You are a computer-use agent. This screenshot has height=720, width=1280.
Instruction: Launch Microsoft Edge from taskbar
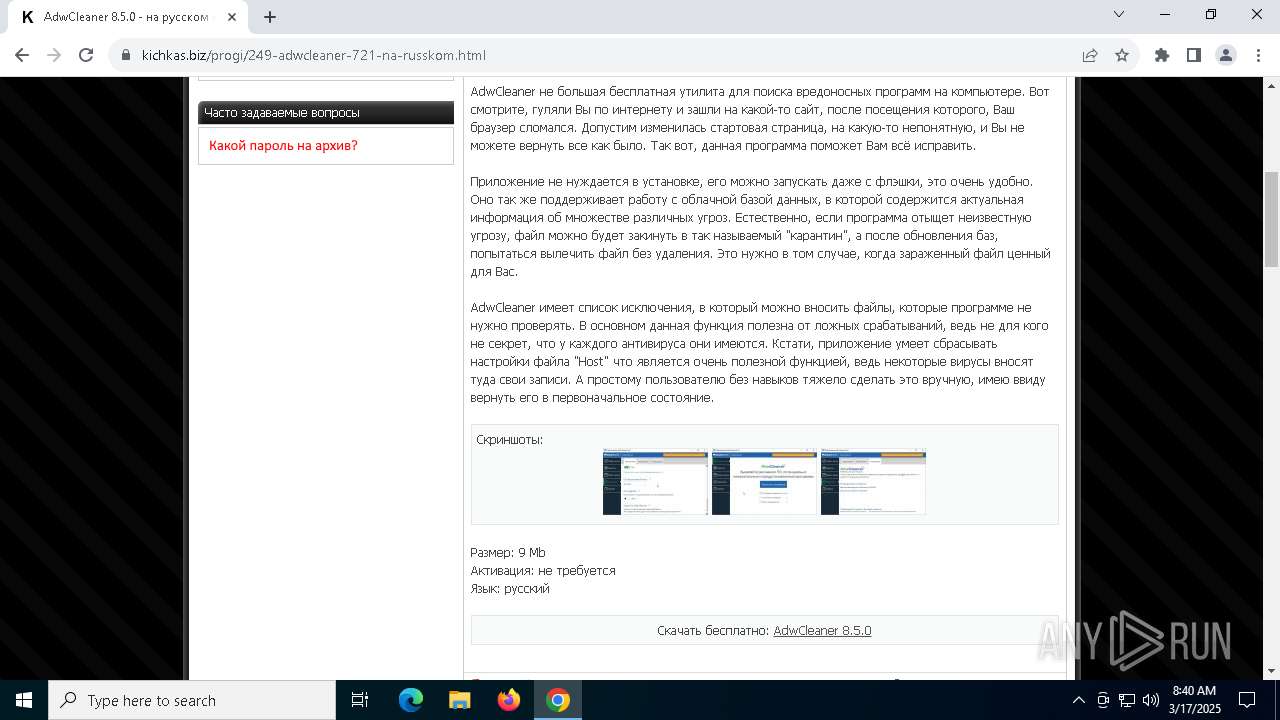click(411, 700)
